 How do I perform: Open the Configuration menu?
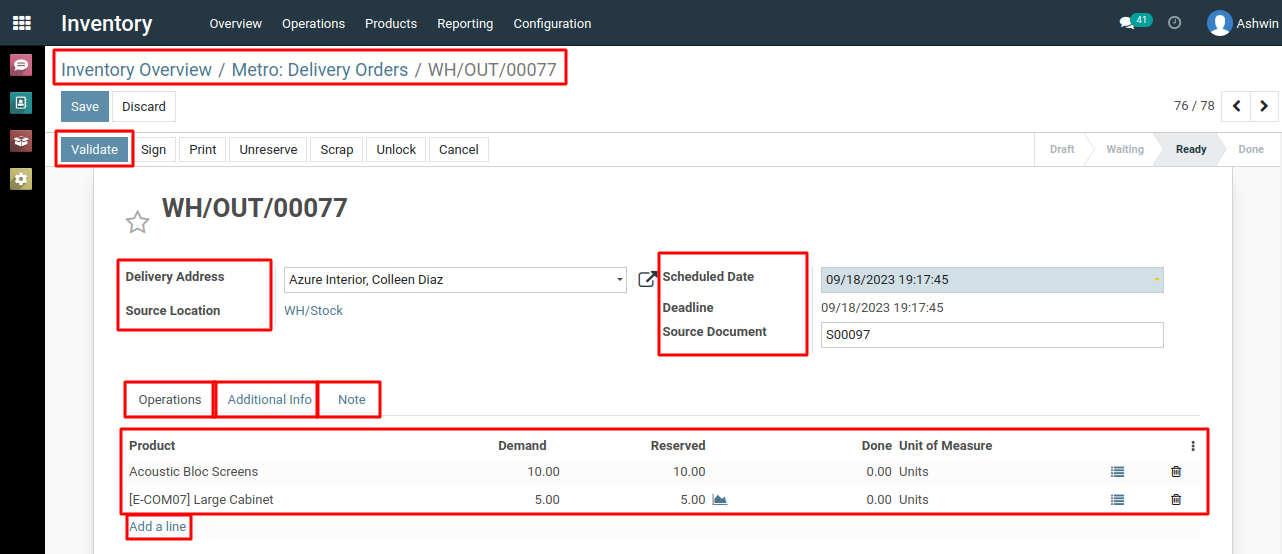click(552, 23)
